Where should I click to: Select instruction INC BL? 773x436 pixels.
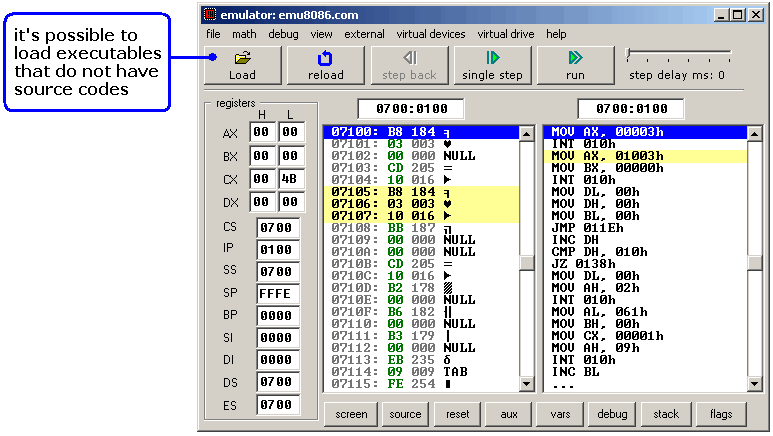645,372
